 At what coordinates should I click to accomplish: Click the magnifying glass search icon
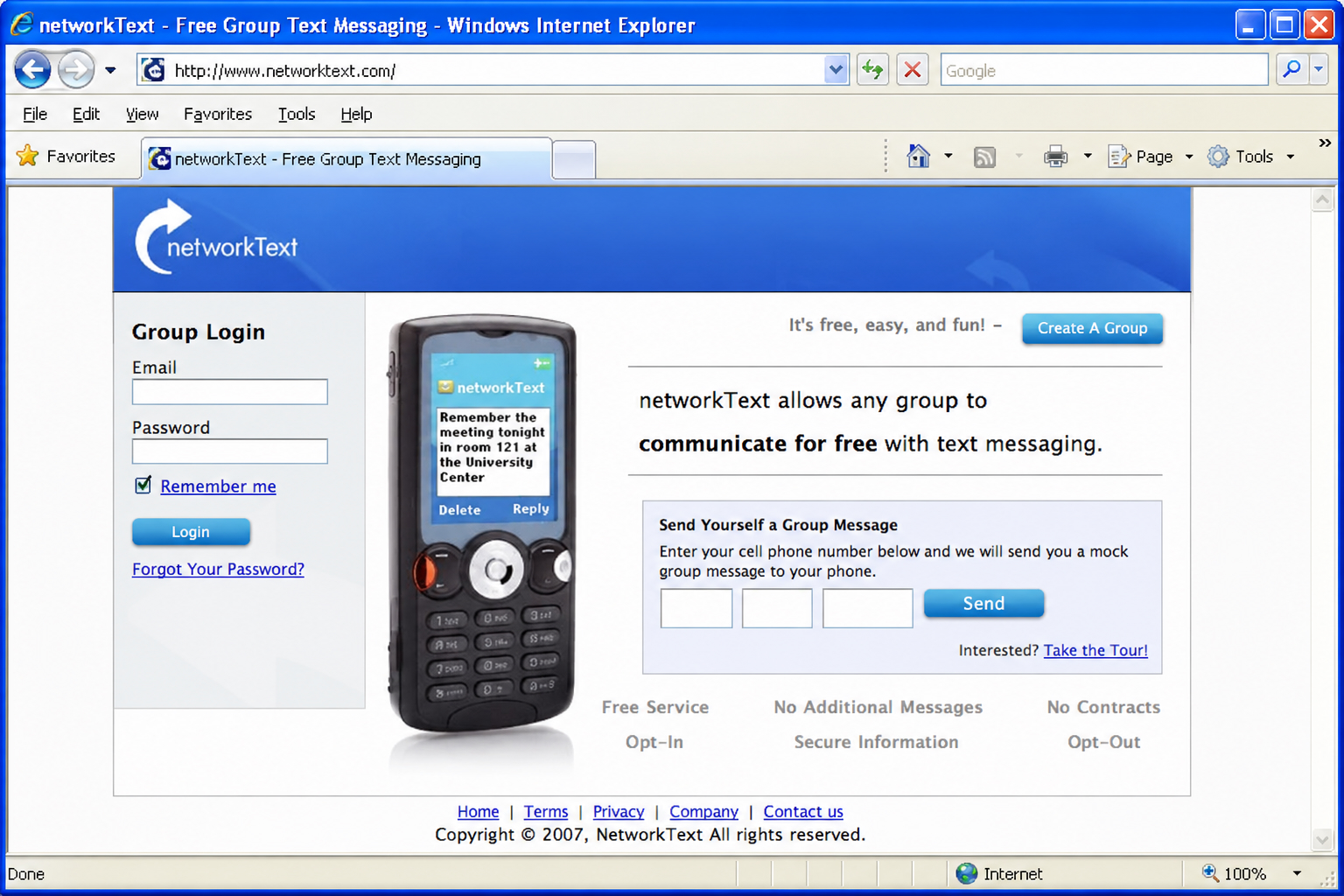pyautogui.click(x=1291, y=69)
